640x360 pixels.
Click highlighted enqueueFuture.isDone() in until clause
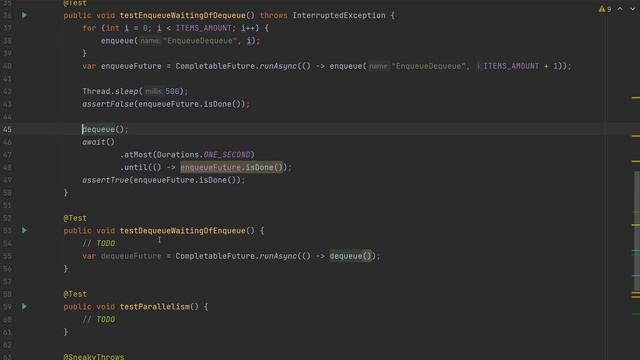point(231,167)
